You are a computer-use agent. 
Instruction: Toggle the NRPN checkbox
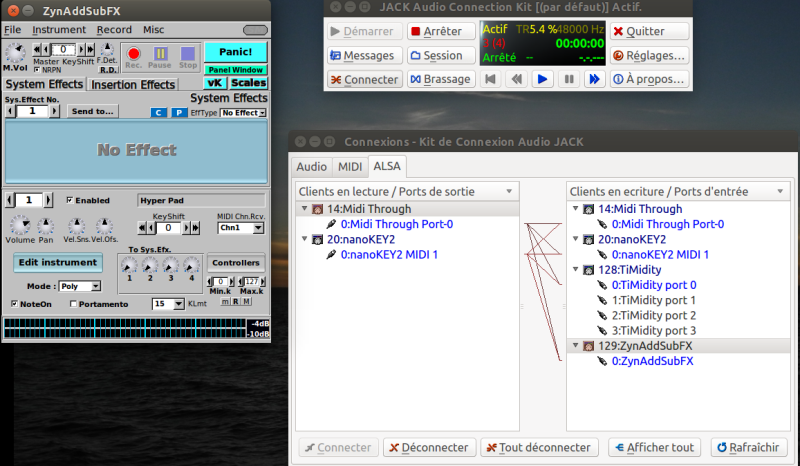[37, 69]
